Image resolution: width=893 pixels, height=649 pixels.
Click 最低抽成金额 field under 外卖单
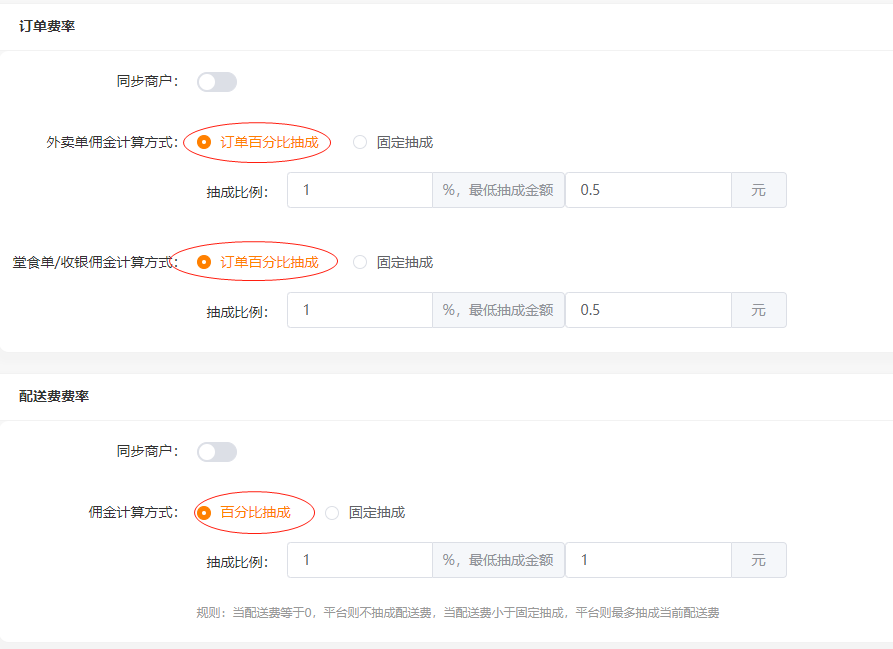[648, 190]
